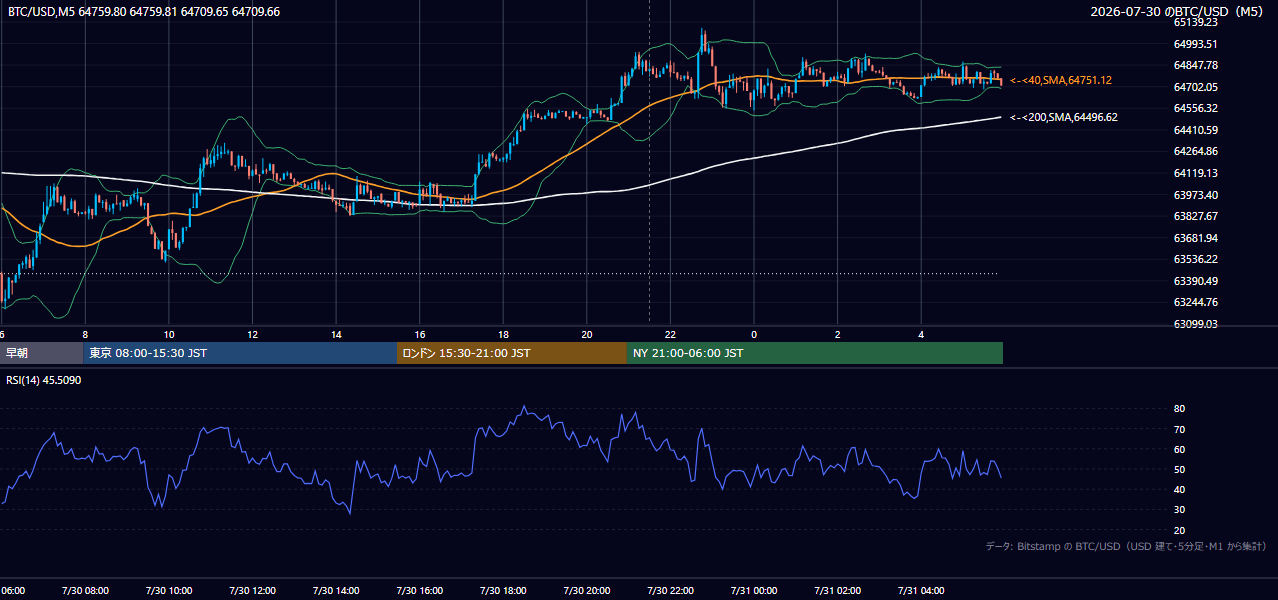Click the RSI axis level 60
The width and height of the screenshot is (1278, 600).
(x=1180, y=449)
